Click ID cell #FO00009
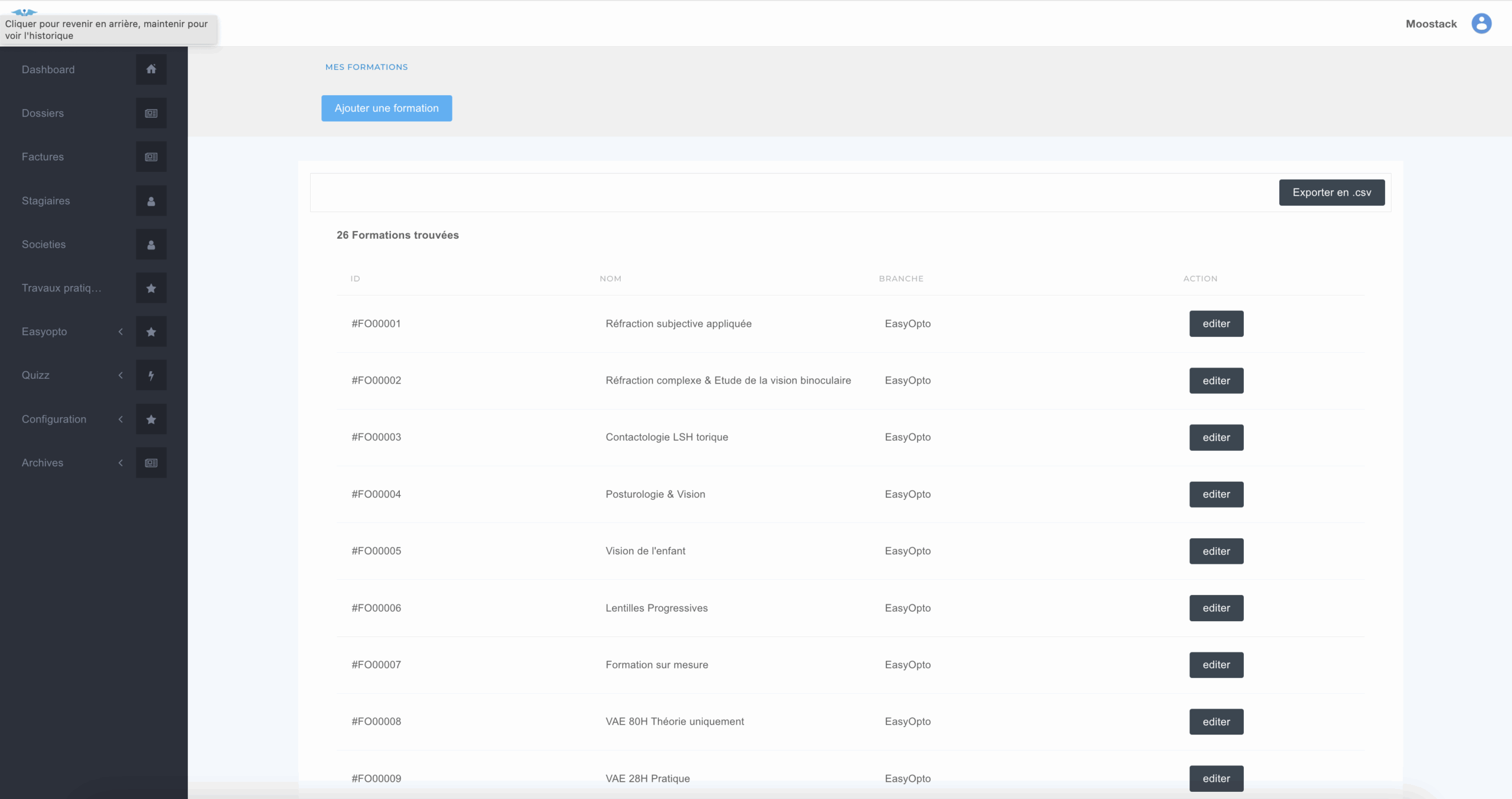Viewport: 1512px width, 799px height. pos(376,778)
